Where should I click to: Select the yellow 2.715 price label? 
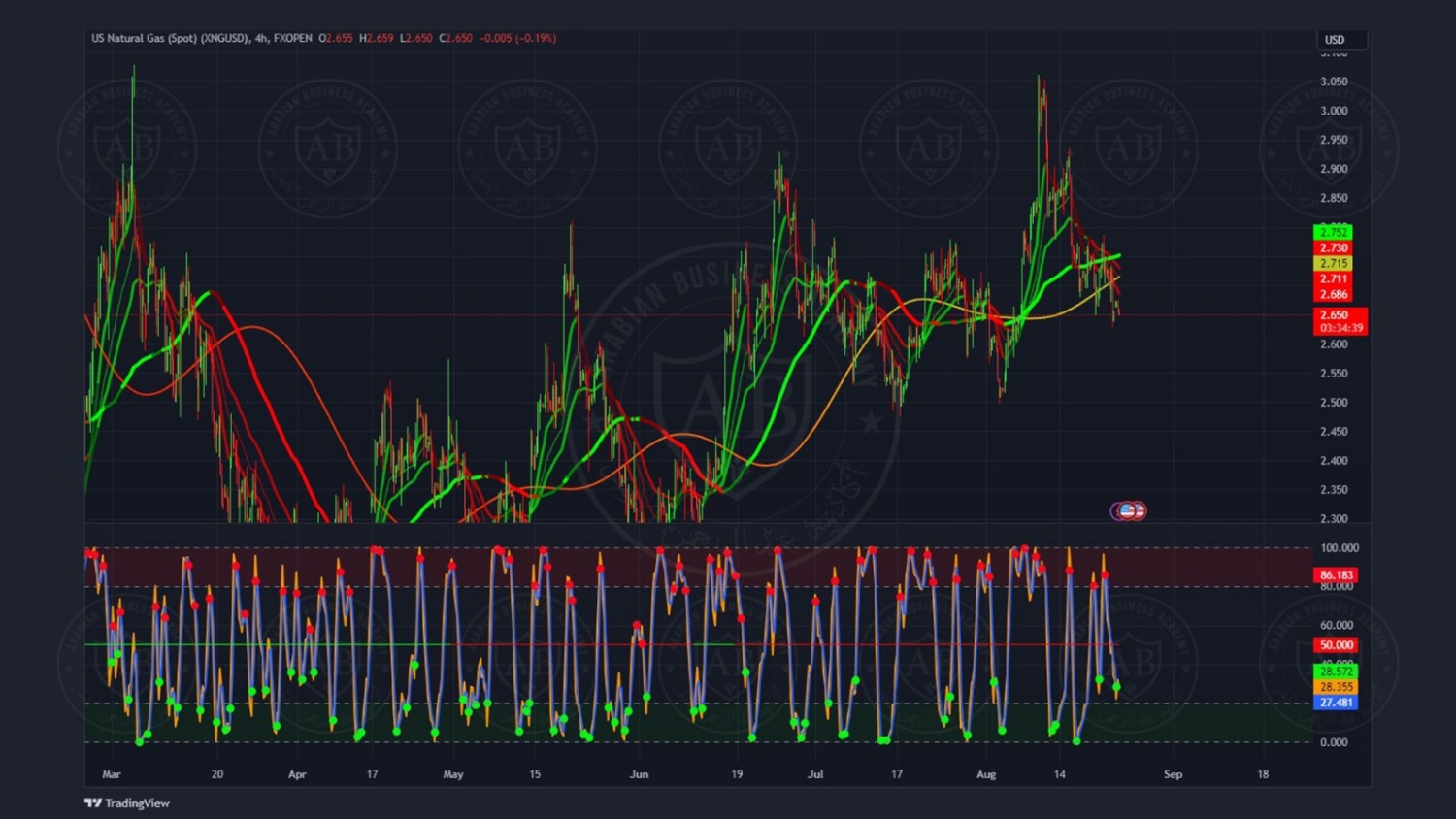pos(1333,263)
